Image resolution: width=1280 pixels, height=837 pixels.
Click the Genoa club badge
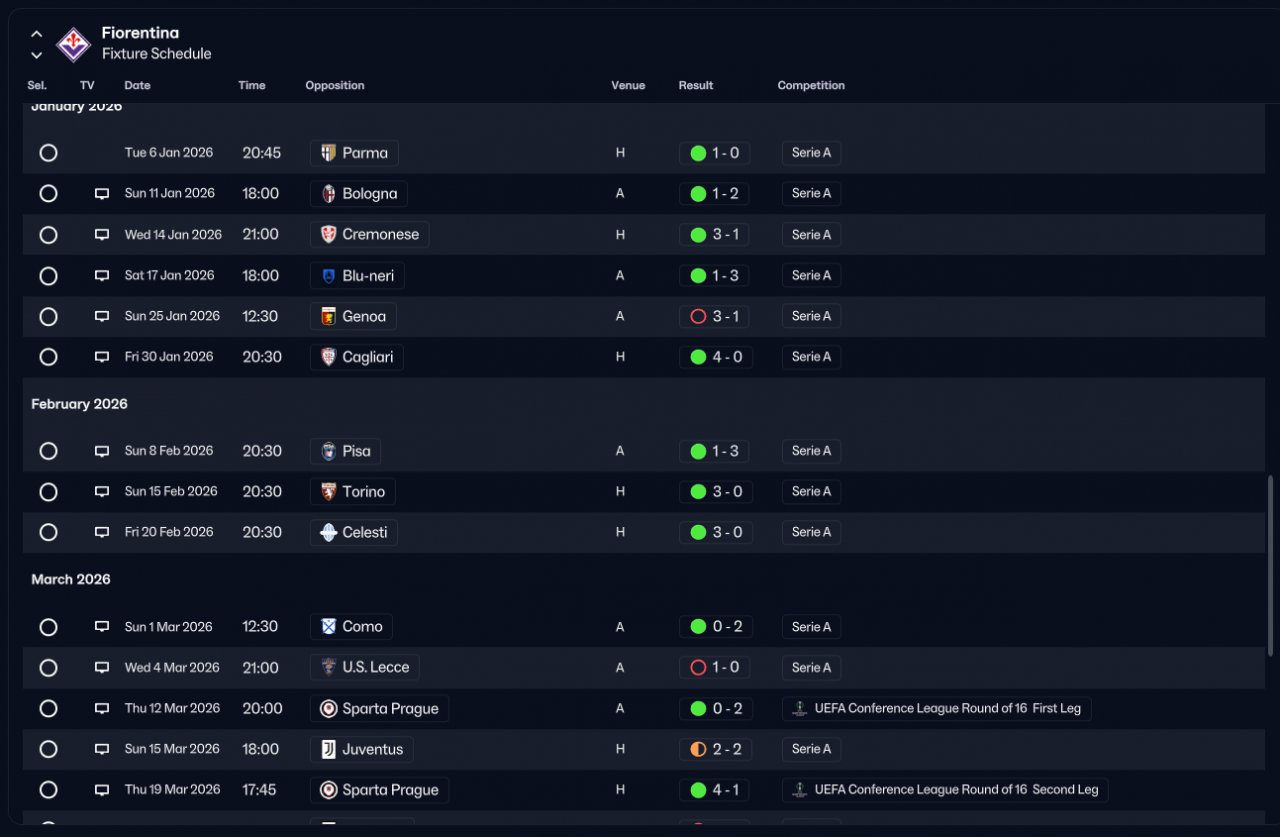tap(328, 316)
